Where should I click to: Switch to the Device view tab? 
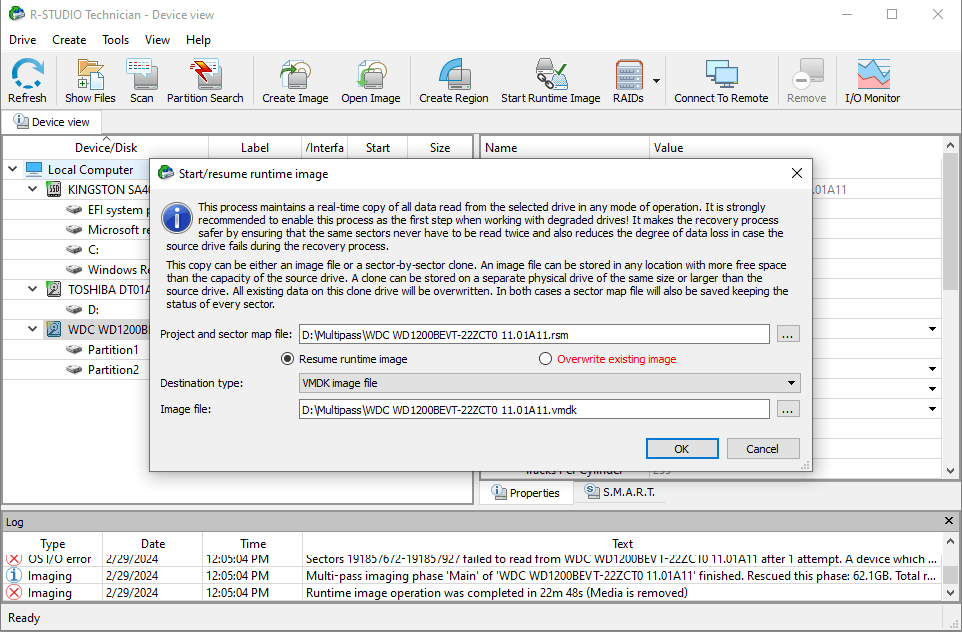pyautogui.click(x=52, y=122)
